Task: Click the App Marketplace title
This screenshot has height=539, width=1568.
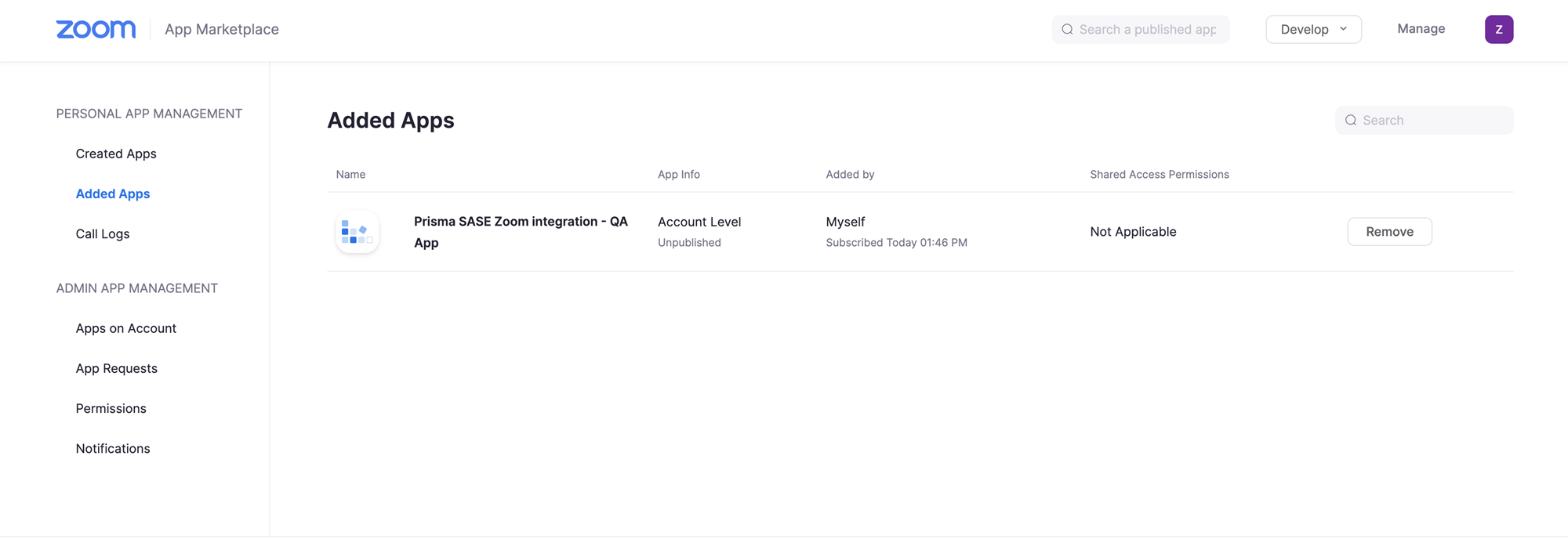Action: pos(222,29)
